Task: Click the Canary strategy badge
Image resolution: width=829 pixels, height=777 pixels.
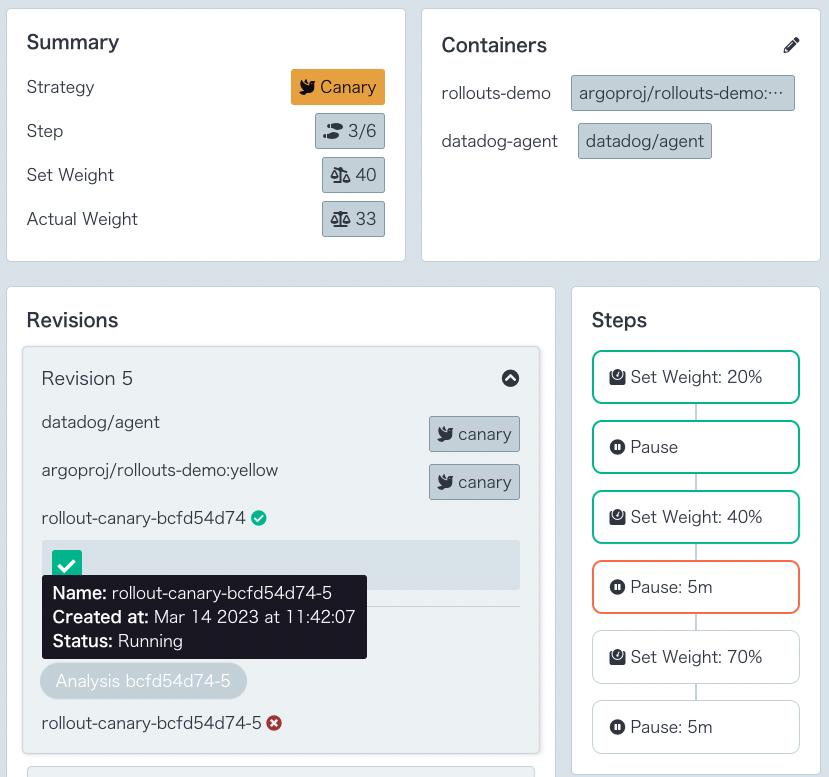Action: [338, 87]
